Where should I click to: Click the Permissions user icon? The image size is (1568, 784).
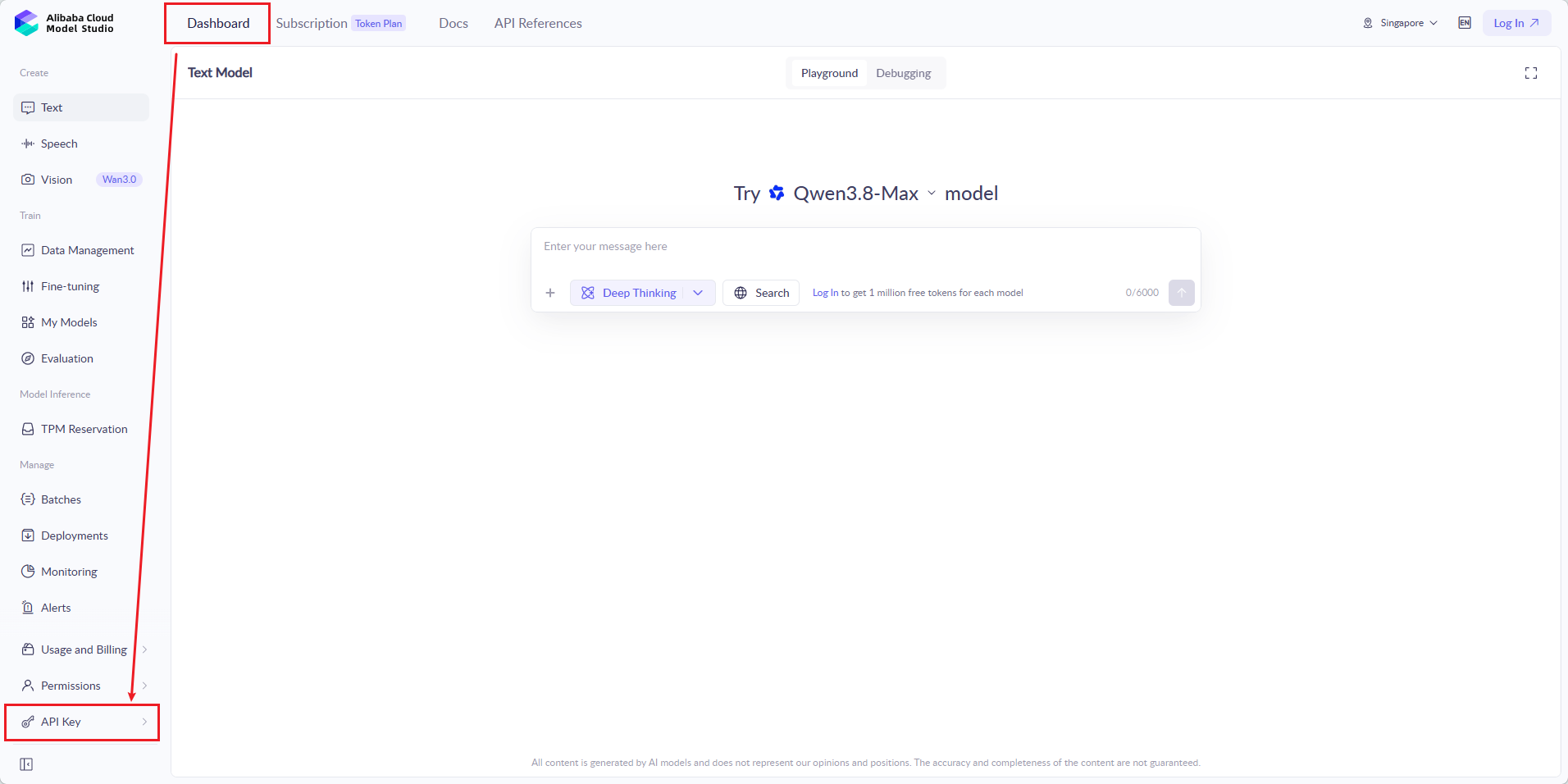point(28,686)
